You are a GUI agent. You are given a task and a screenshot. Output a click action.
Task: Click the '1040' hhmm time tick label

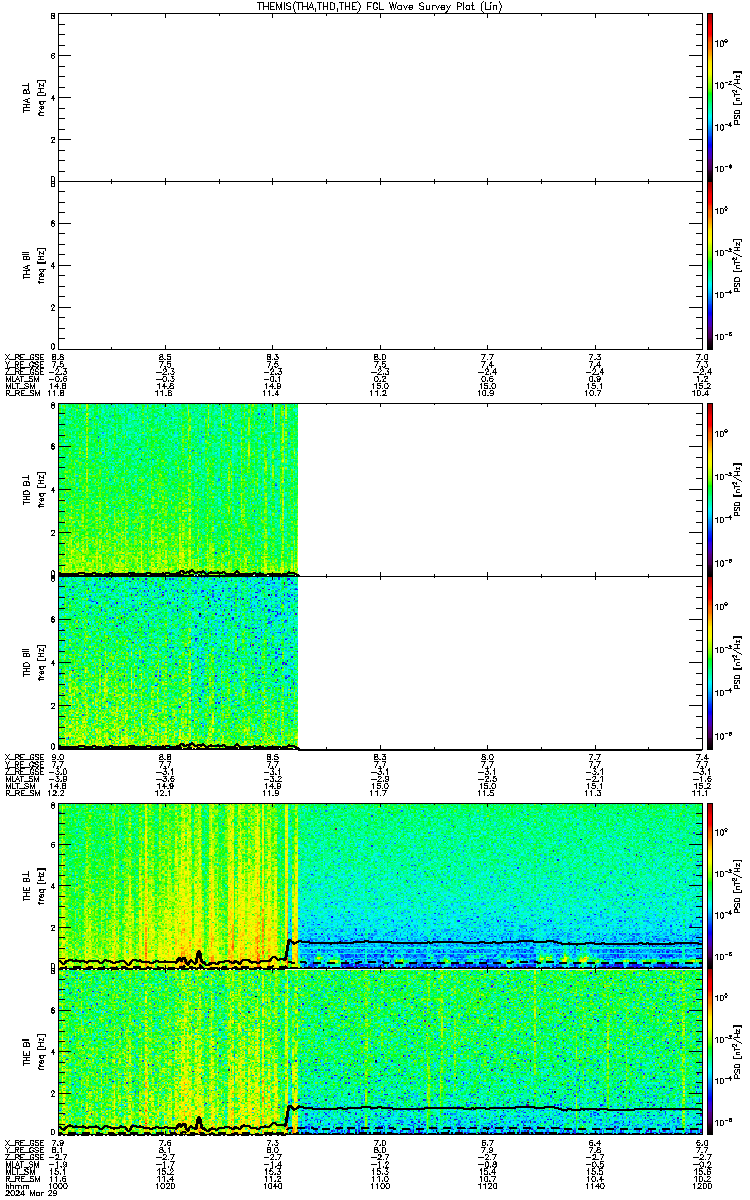[272, 1186]
